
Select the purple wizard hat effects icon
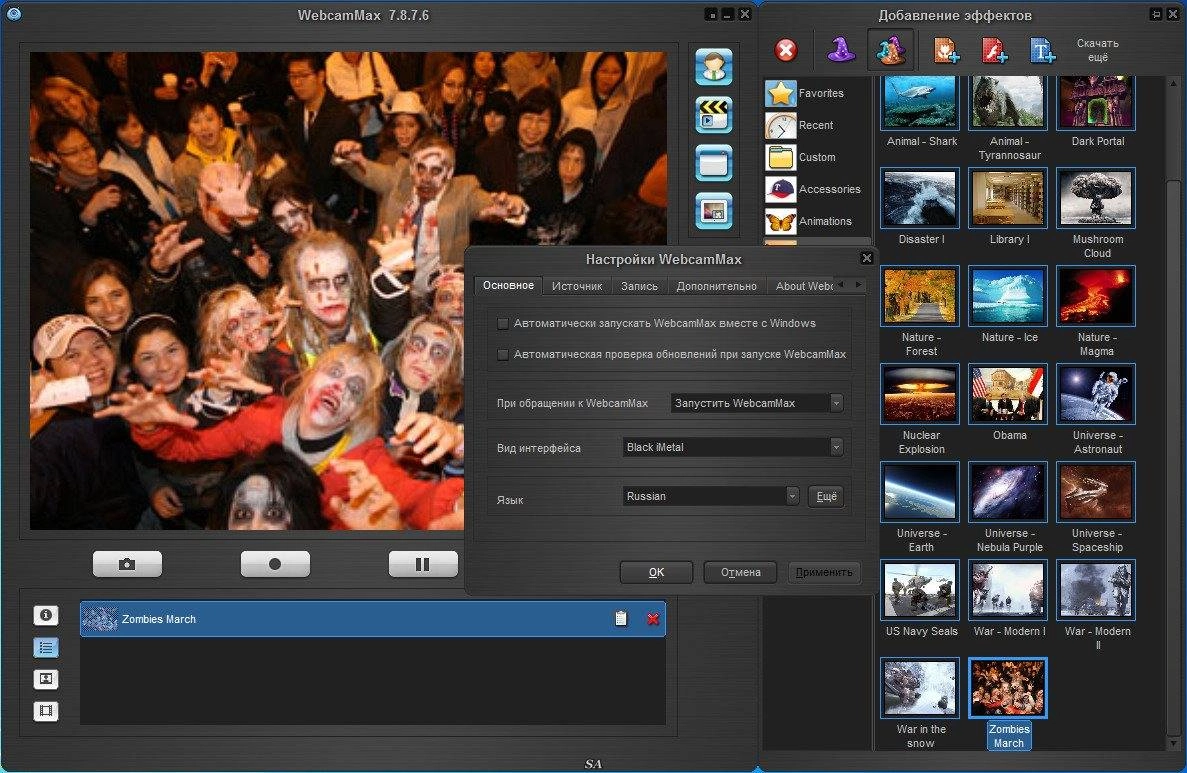coord(841,50)
